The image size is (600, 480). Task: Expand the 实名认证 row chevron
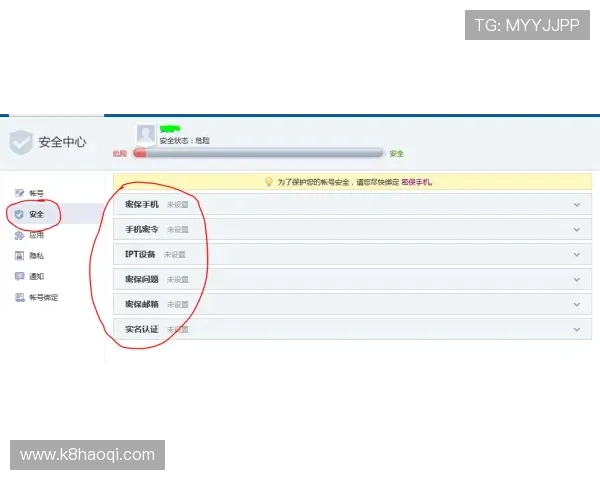[576, 329]
